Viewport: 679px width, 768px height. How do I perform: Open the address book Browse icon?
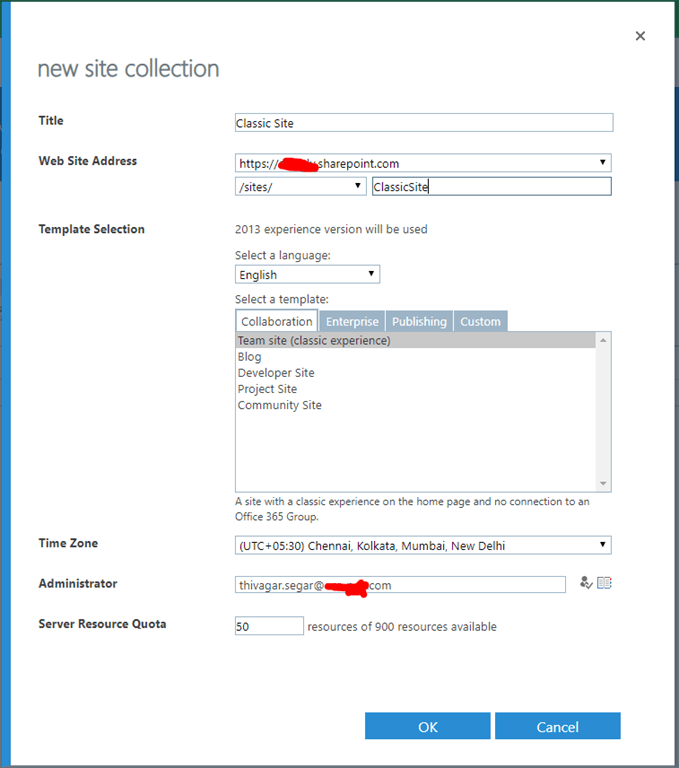604,583
